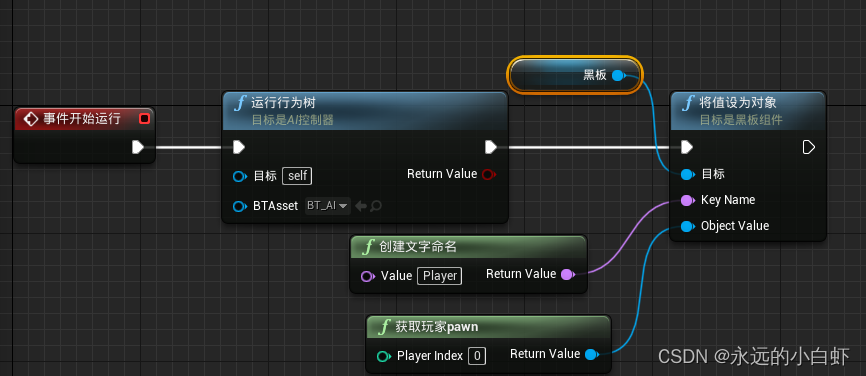Screen dimensions: 866x376
Task: Edit the Player Index 0 field
Action: (x=477, y=356)
